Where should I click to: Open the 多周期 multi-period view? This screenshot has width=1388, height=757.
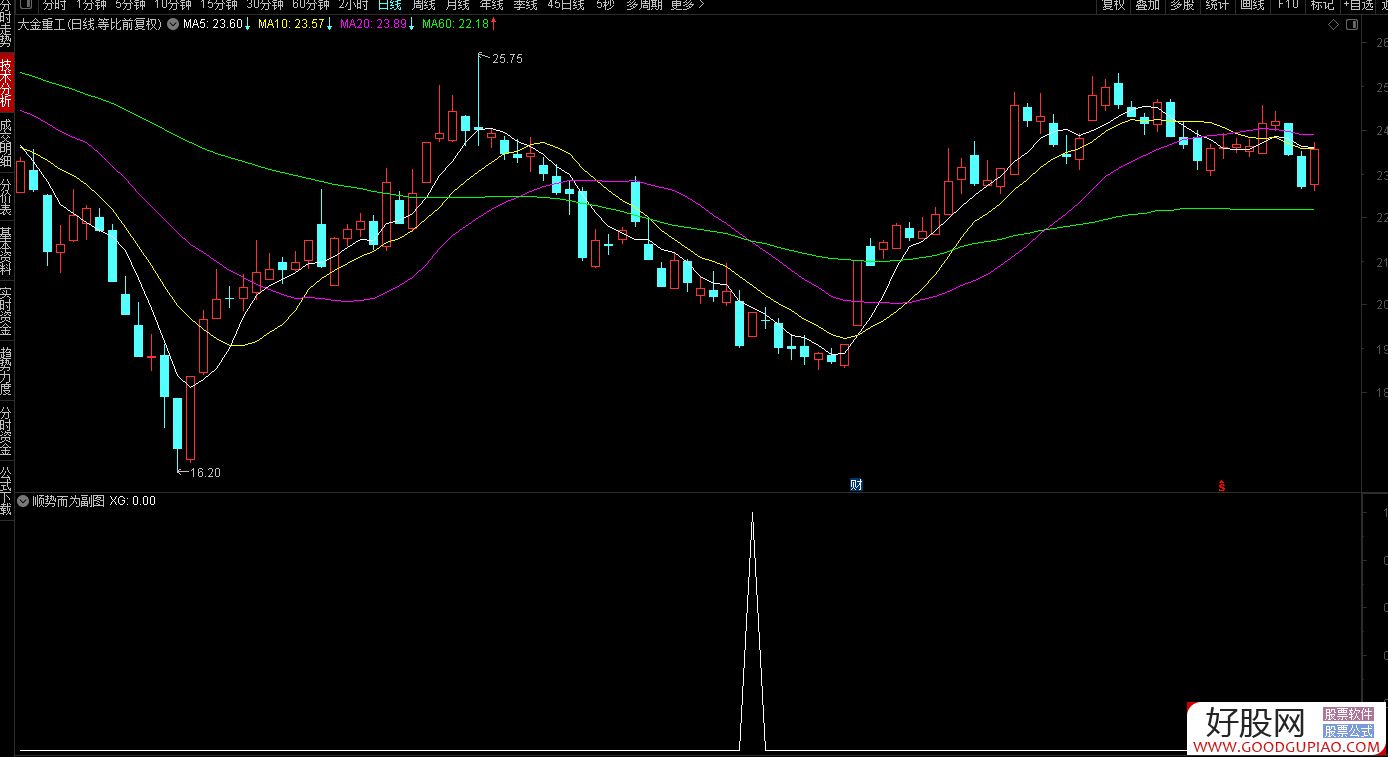(x=644, y=5)
